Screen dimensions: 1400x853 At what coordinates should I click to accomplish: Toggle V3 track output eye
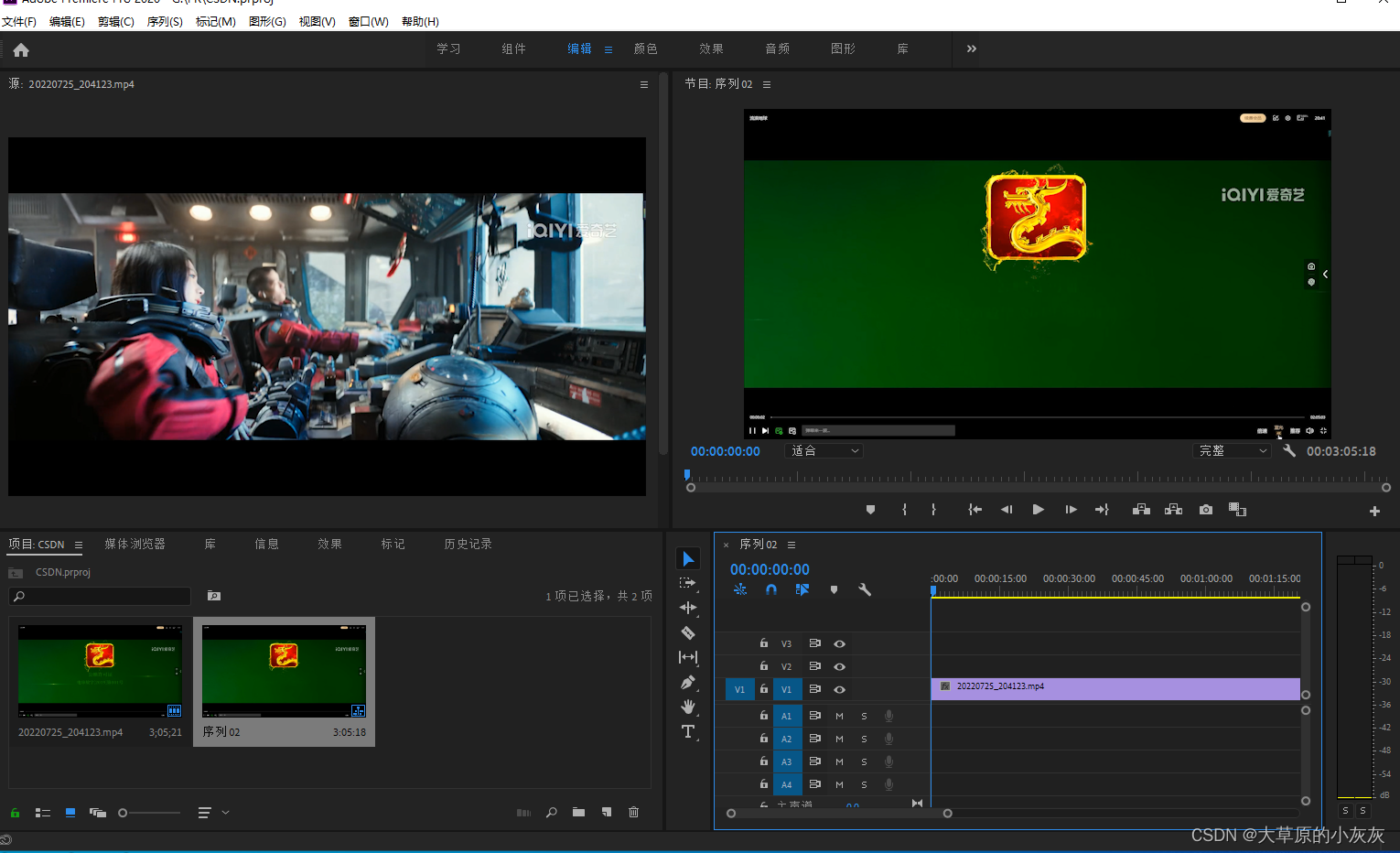[839, 644]
